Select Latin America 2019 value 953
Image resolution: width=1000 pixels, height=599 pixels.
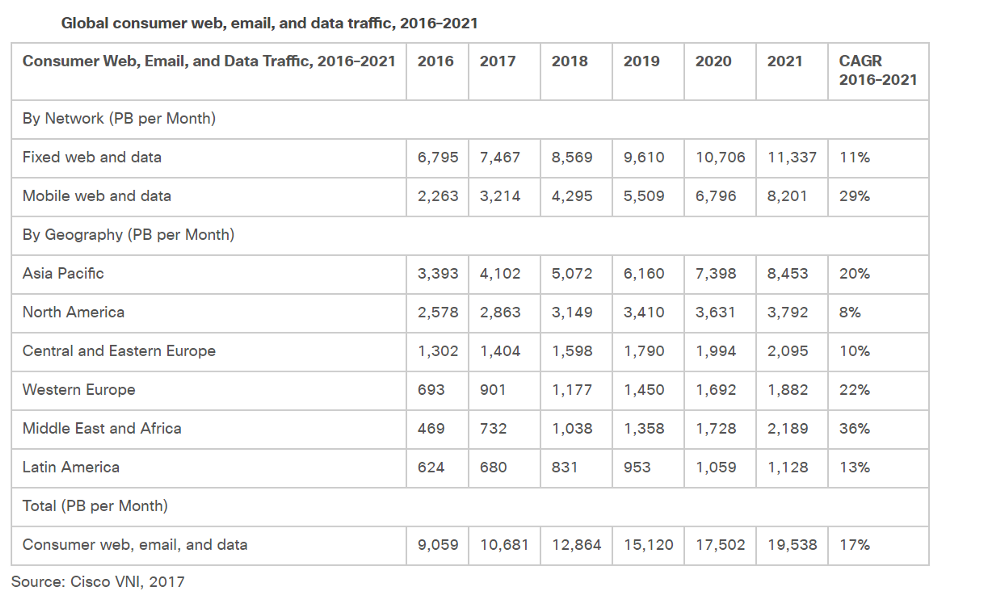click(x=637, y=468)
